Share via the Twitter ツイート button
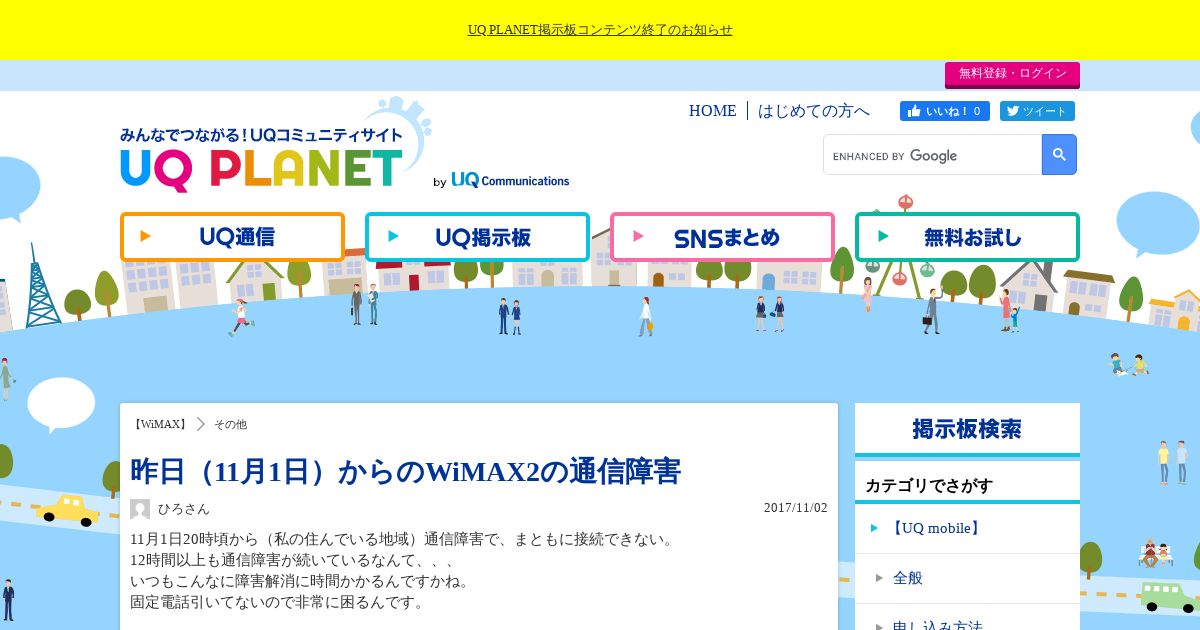The image size is (1200, 630). [x=1037, y=111]
